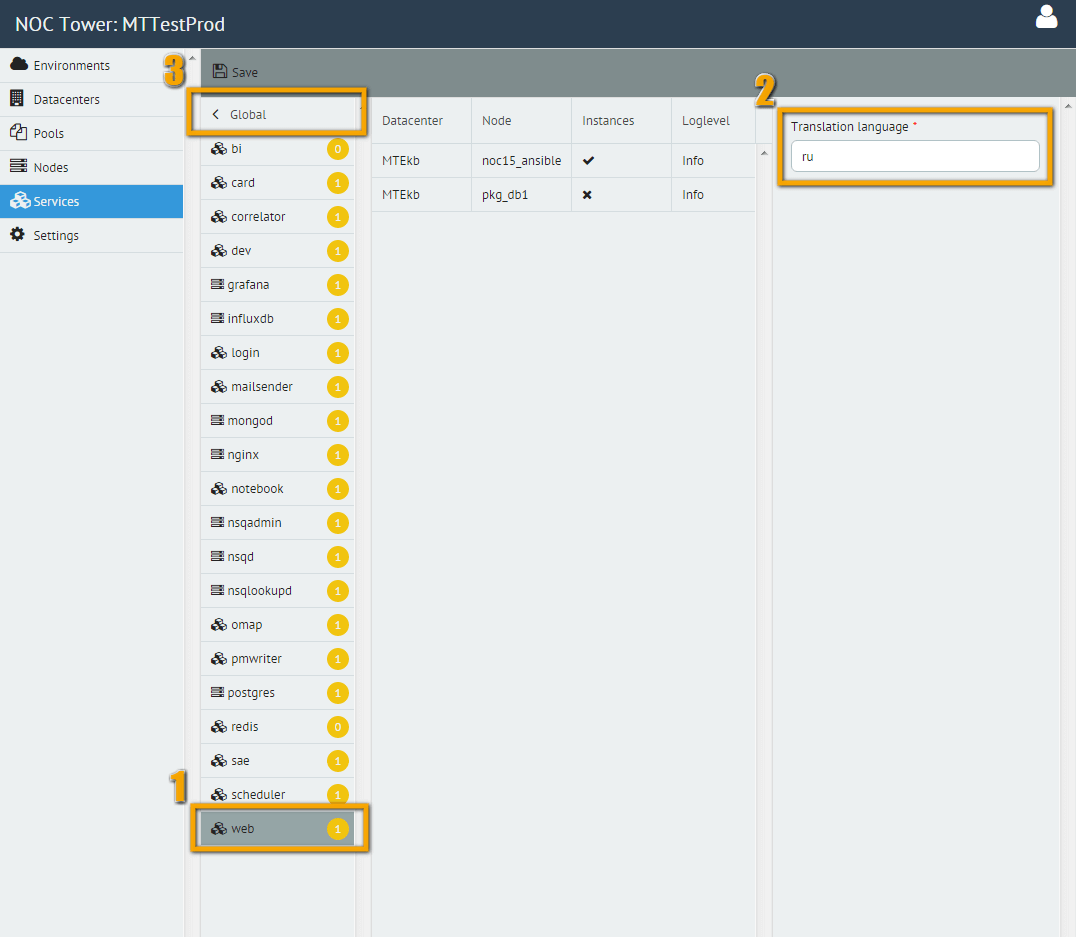Click the card service cubes icon

[x=219, y=183]
